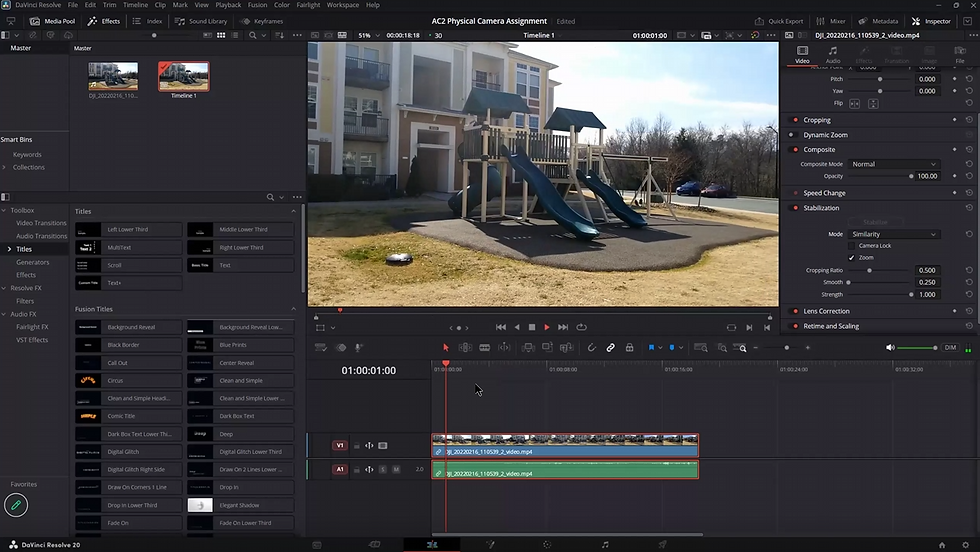Collapse the Titles section chevron

tap(293, 211)
